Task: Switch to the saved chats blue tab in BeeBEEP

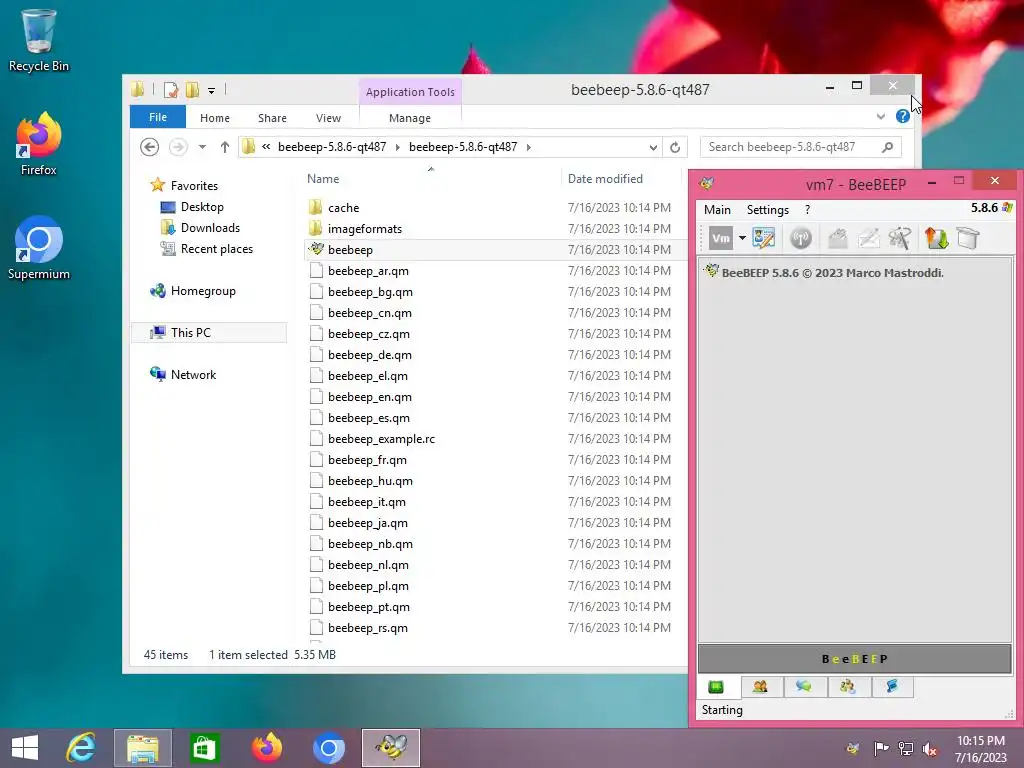Action: 891,686
